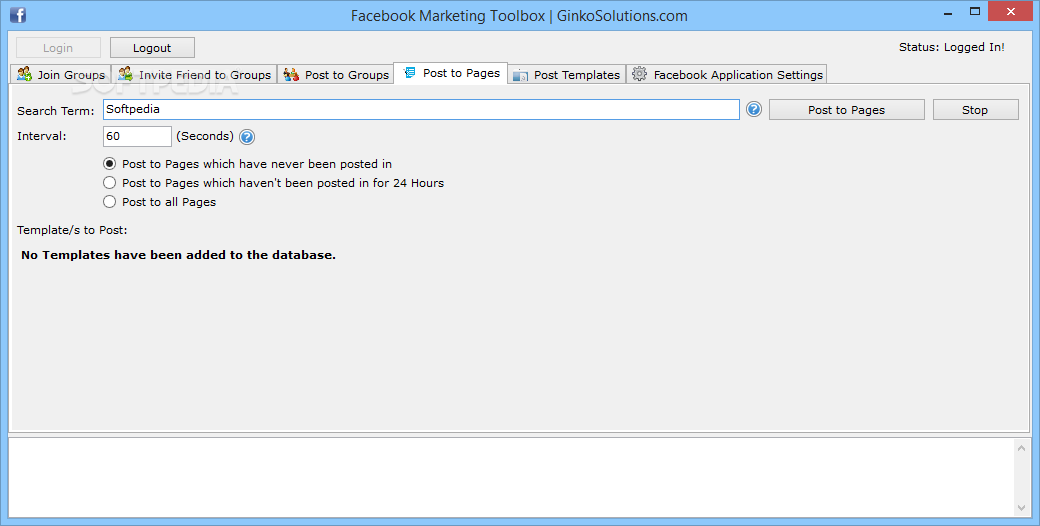Click the help icon next to Search Term
Image resolution: width=1040 pixels, height=526 pixels.
tap(753, 109)
